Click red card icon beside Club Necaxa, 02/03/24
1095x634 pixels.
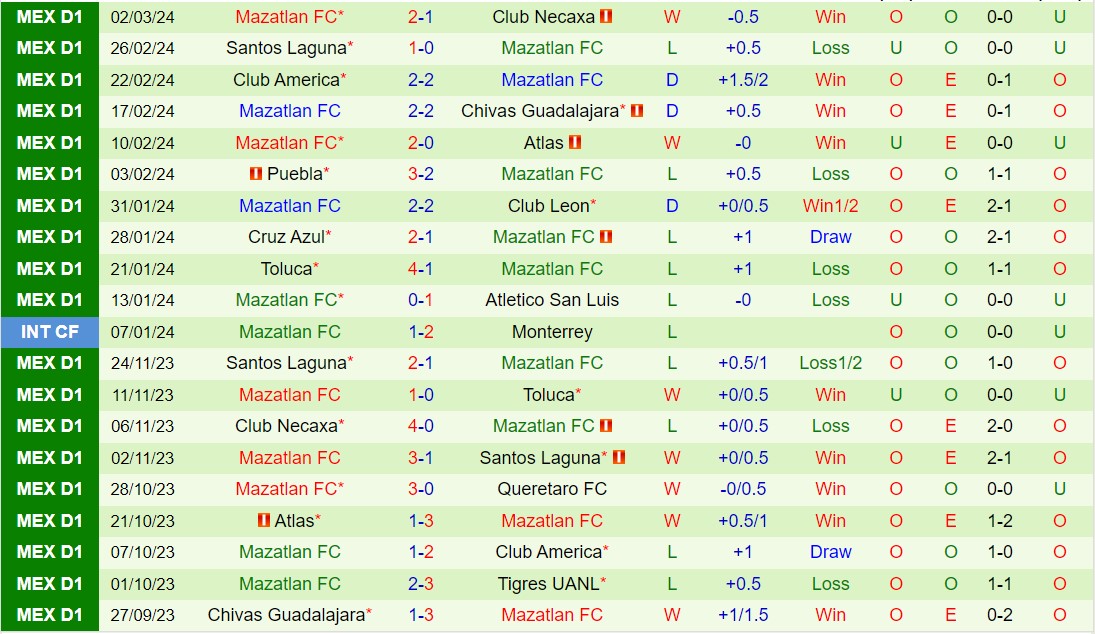[606, 17]
